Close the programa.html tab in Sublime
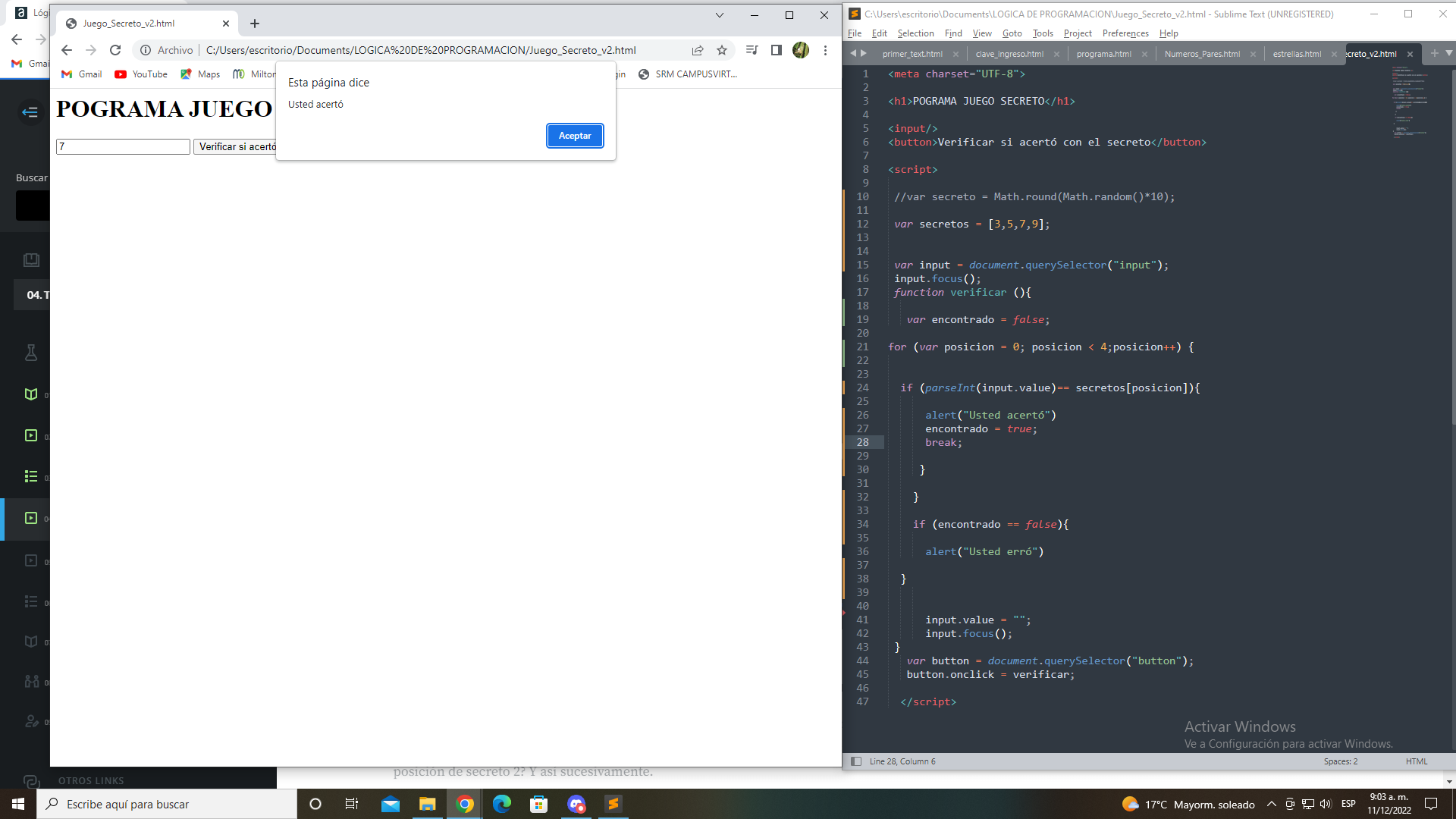This screenshot has width=1456, height=819. click(1144, 54)
